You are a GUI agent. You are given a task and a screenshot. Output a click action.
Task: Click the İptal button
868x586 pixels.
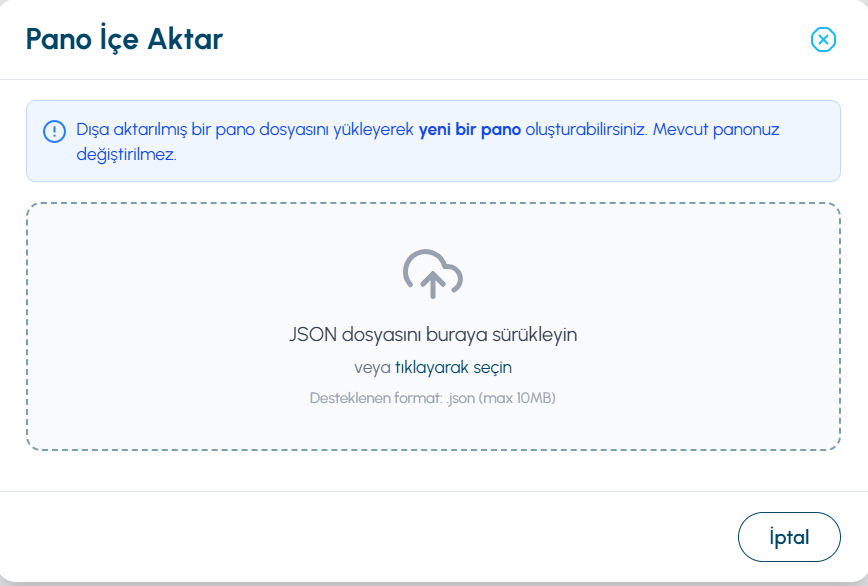[789, 537]
